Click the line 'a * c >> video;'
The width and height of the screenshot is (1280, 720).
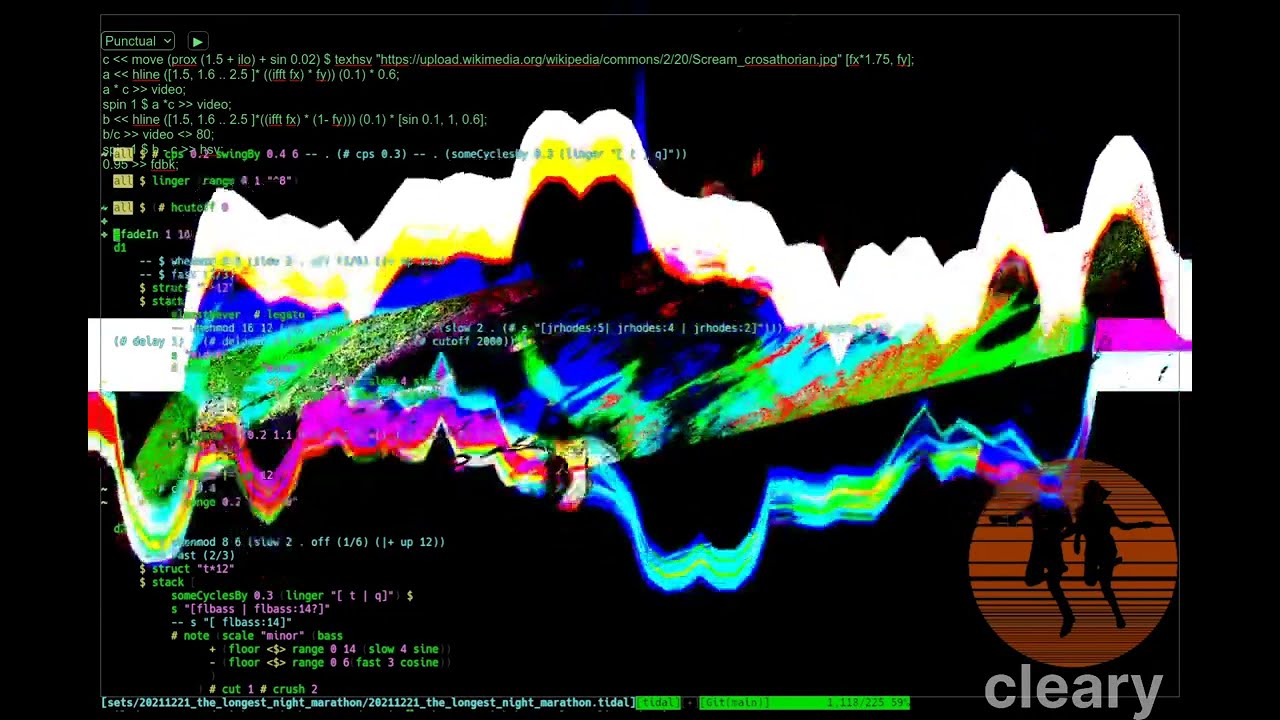[x=144, y=90]
